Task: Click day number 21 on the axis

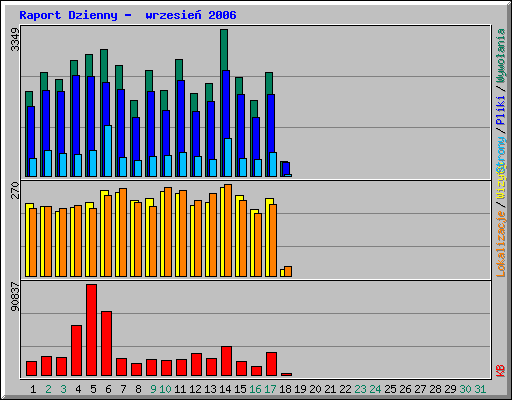Action: [x=330, y=389]
